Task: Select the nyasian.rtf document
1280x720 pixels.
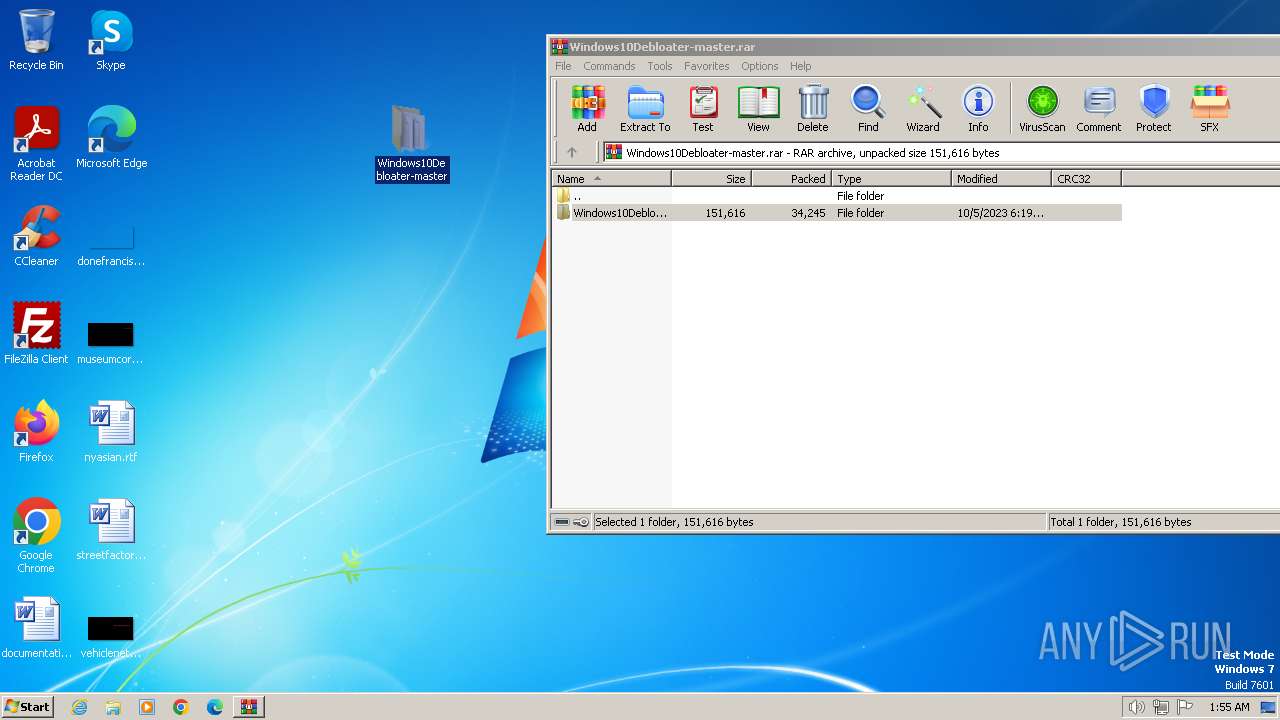Action: coord(111,432)
